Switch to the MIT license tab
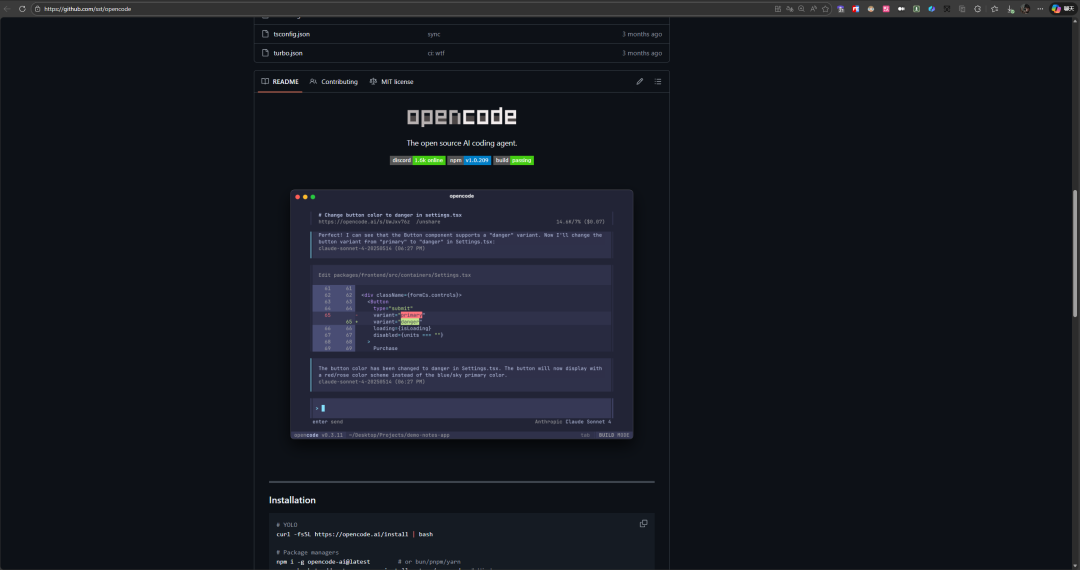This screenshot has width=1080, height=570. tap(391, 81)
